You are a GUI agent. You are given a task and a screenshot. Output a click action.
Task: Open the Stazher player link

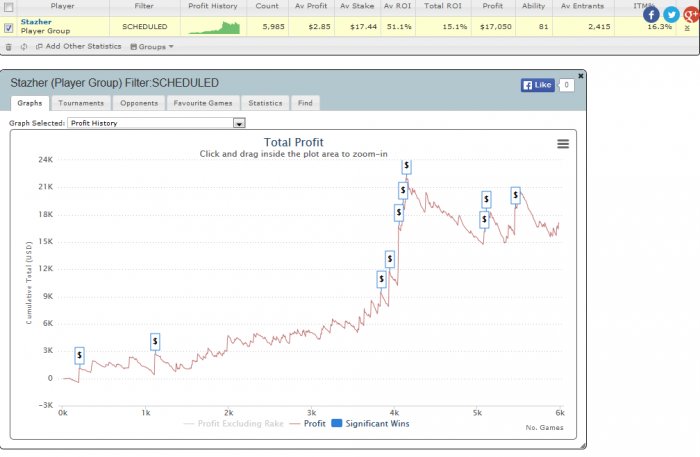click(x=36, y=22)
